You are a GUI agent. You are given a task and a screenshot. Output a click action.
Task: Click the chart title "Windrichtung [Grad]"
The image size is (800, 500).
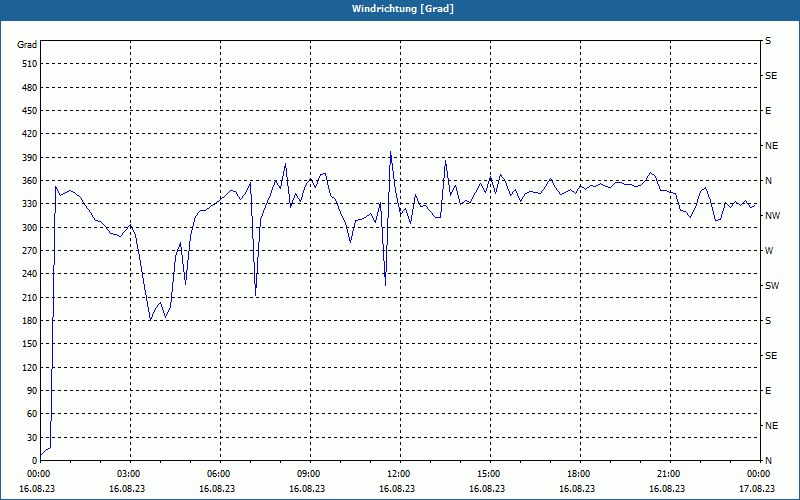coord(403,9)
